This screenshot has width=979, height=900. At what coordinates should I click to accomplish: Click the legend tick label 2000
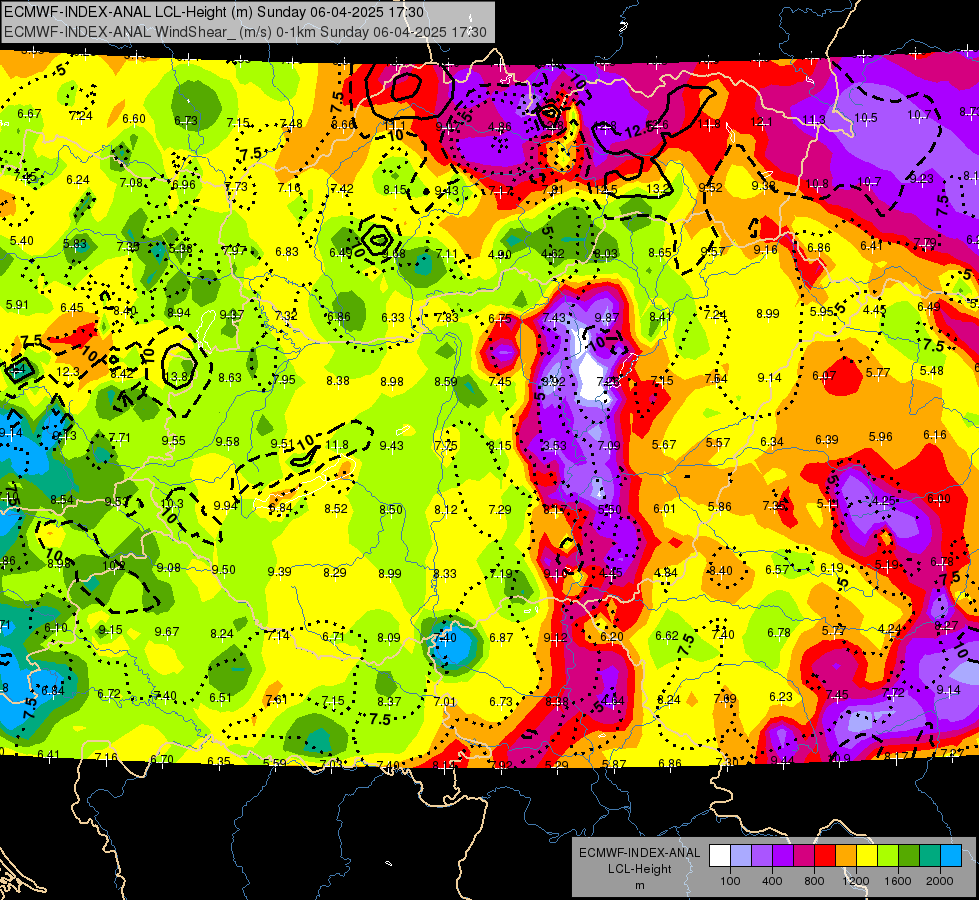point(940,881)
